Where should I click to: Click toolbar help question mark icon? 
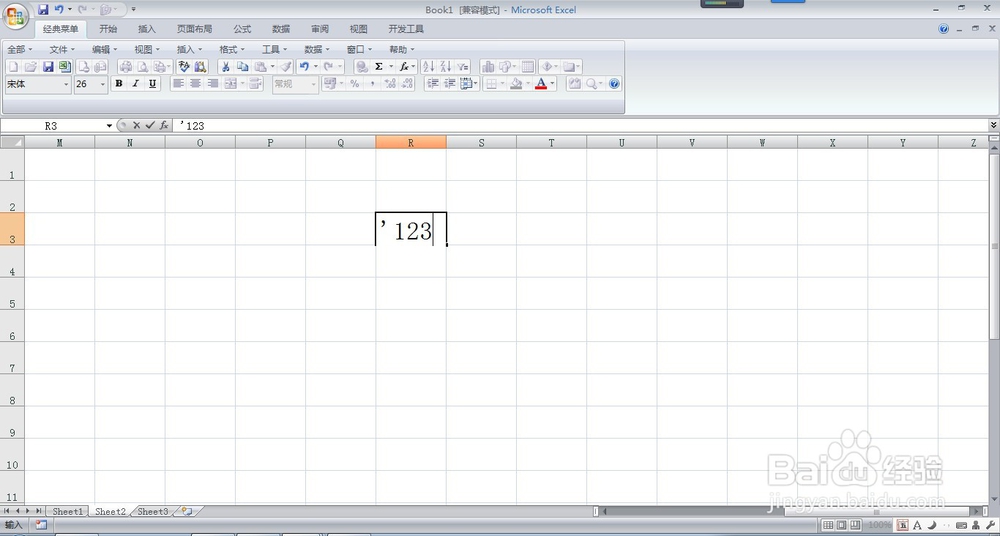[x=614, y=84]
